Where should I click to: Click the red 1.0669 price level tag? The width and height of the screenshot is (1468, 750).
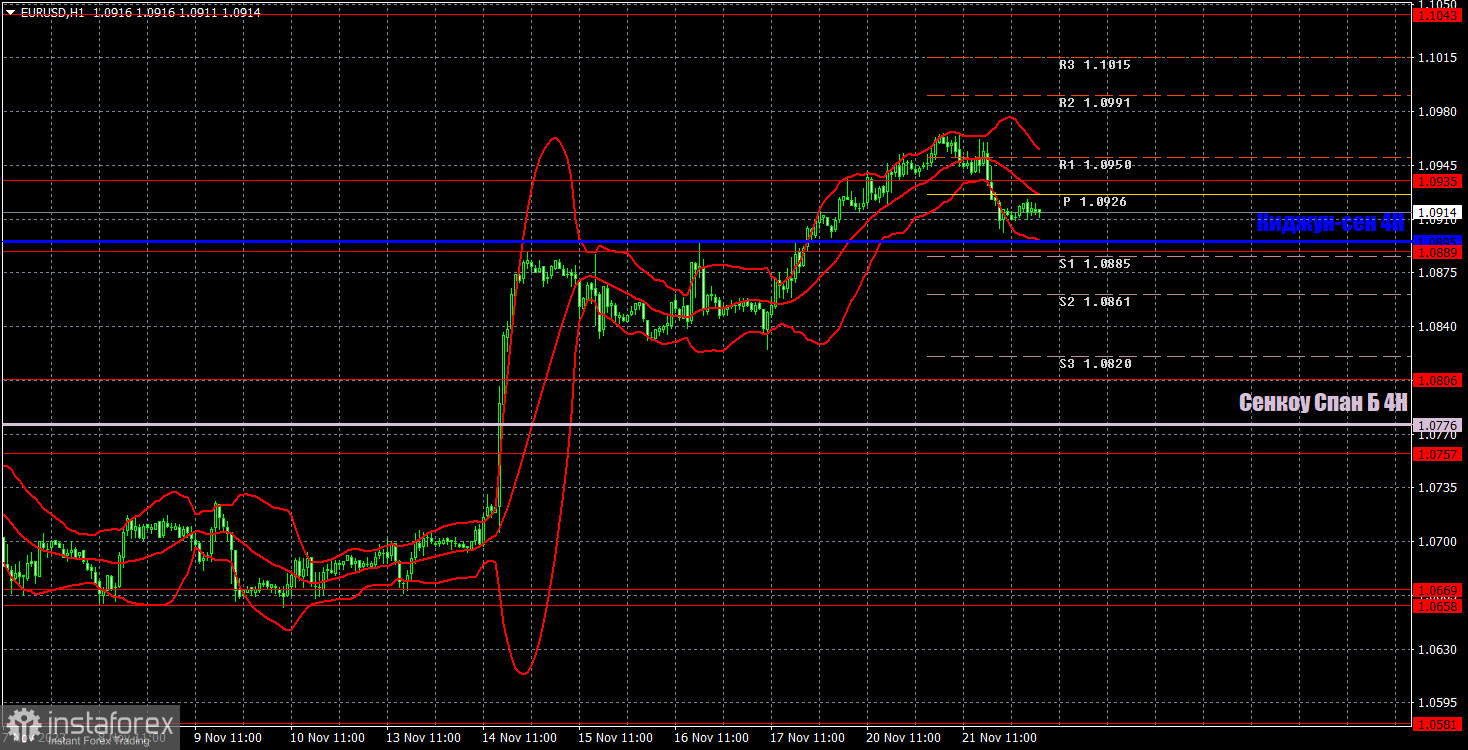tap(1439, 590)
